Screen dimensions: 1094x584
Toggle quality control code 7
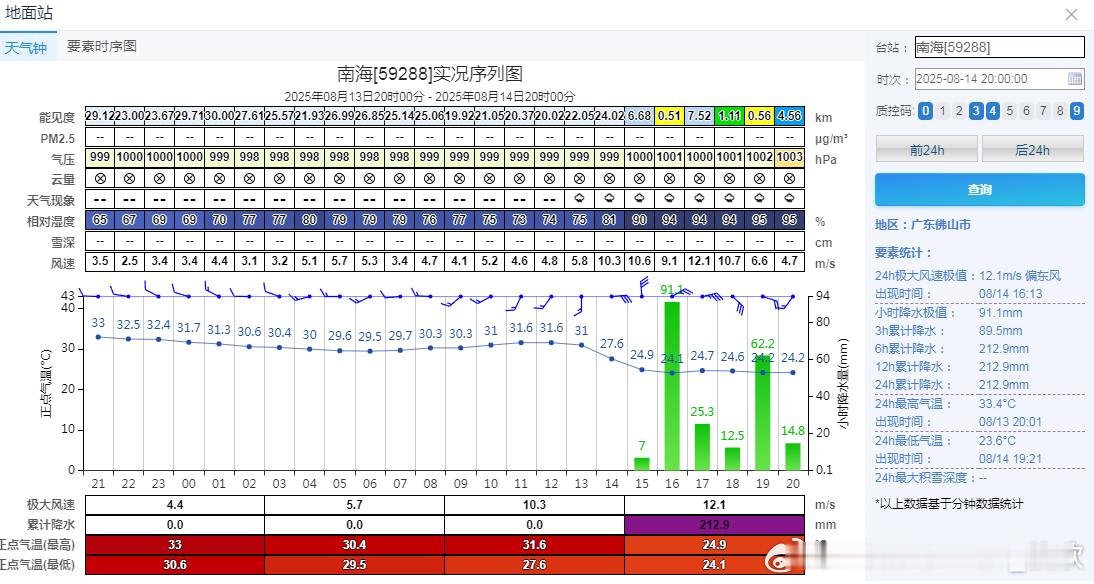pos(1043,110)
